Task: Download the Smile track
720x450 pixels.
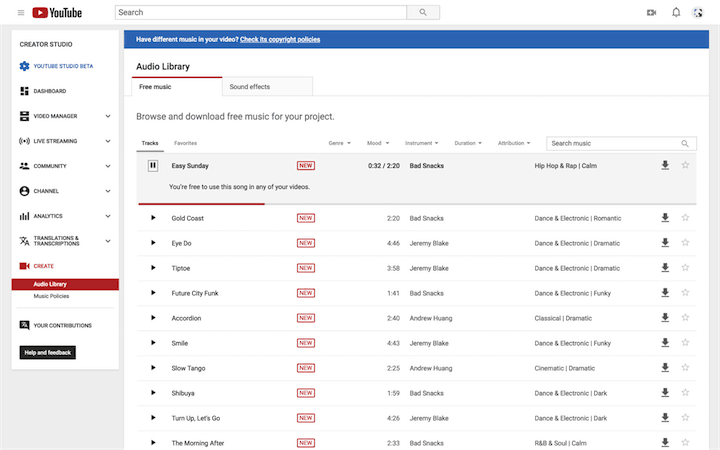Action: (665, 343)
